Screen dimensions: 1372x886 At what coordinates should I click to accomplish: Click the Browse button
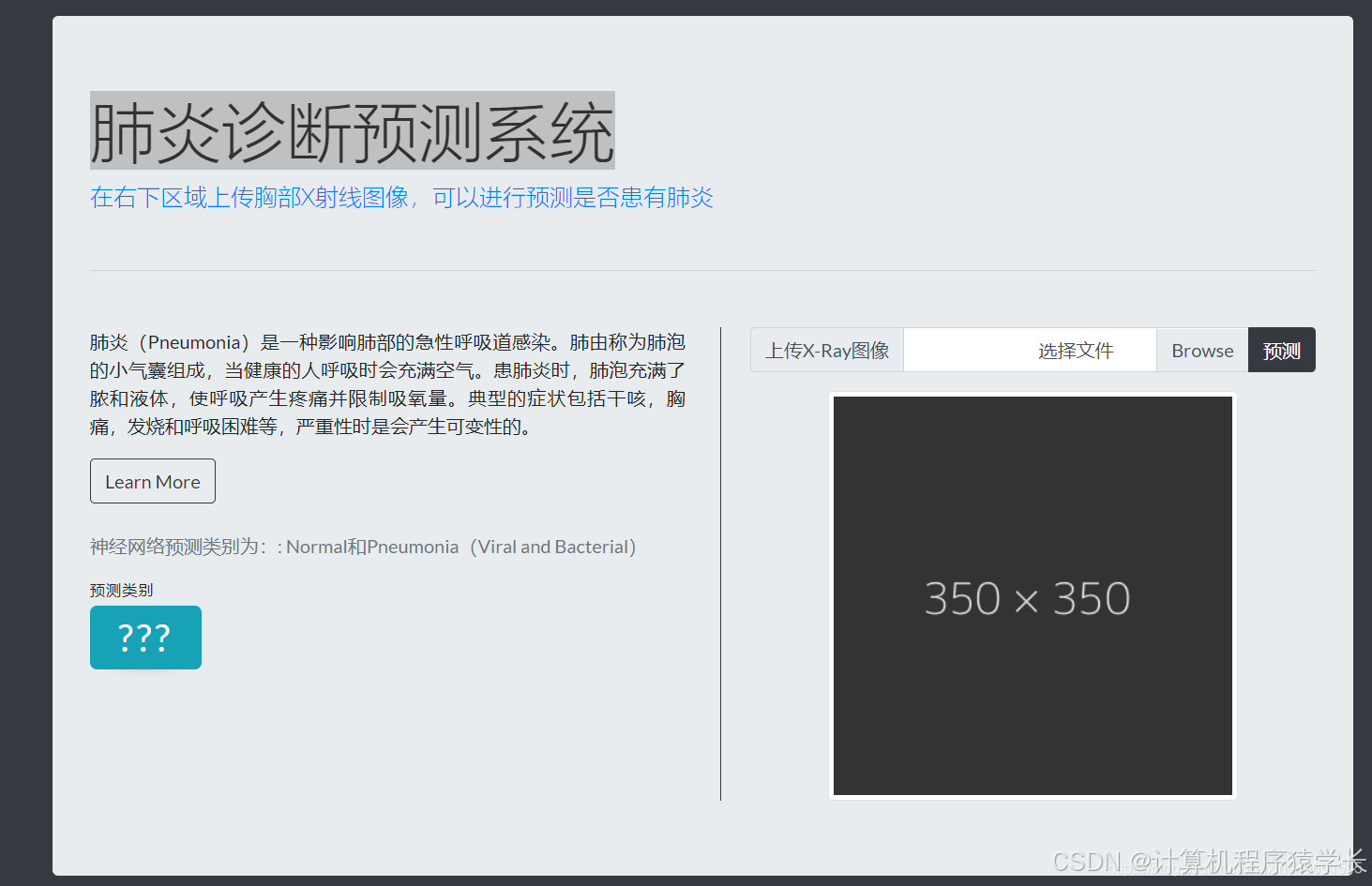pos(1201,350)
